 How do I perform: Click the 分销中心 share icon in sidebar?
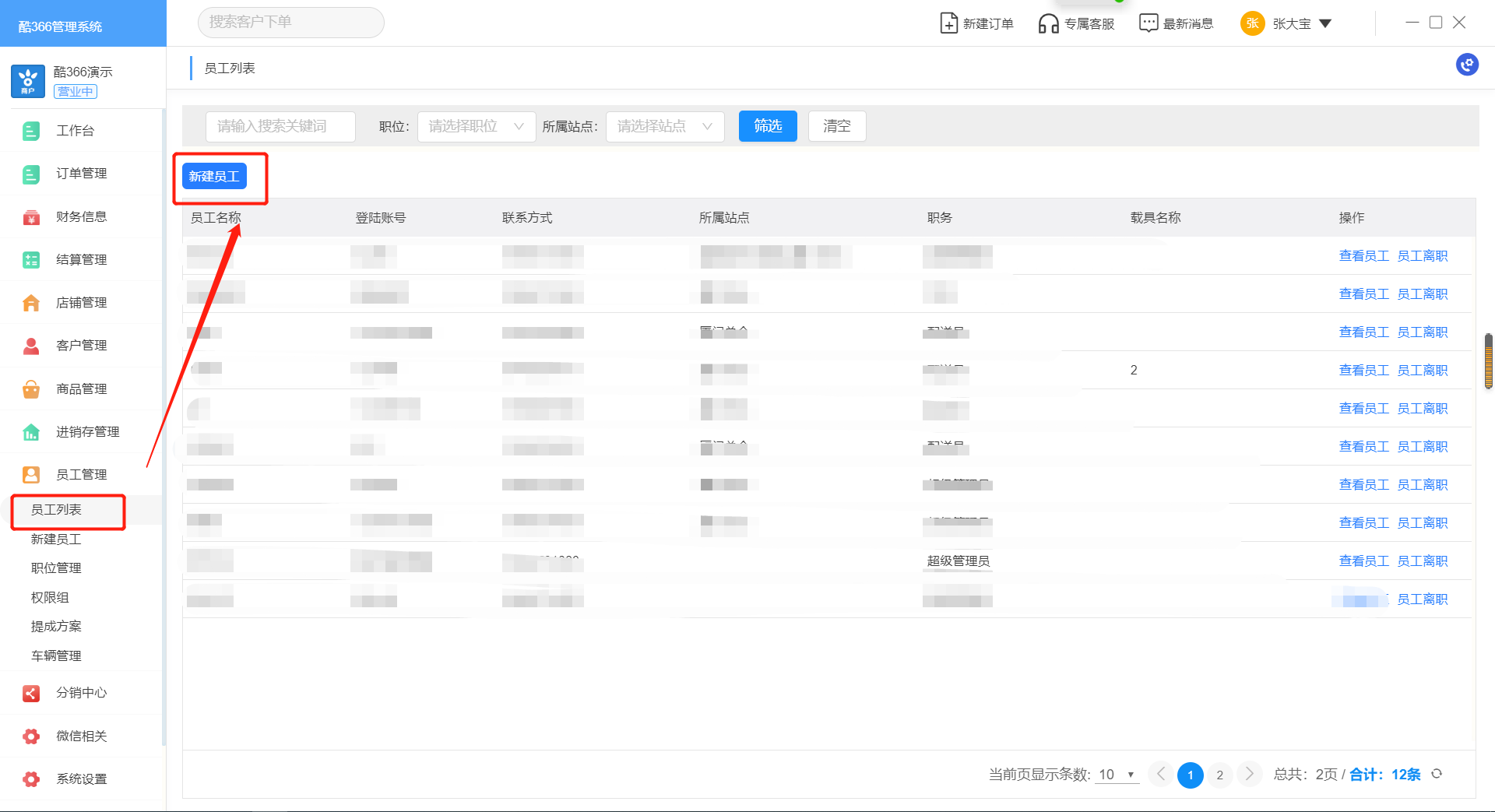tap(31, 693)
